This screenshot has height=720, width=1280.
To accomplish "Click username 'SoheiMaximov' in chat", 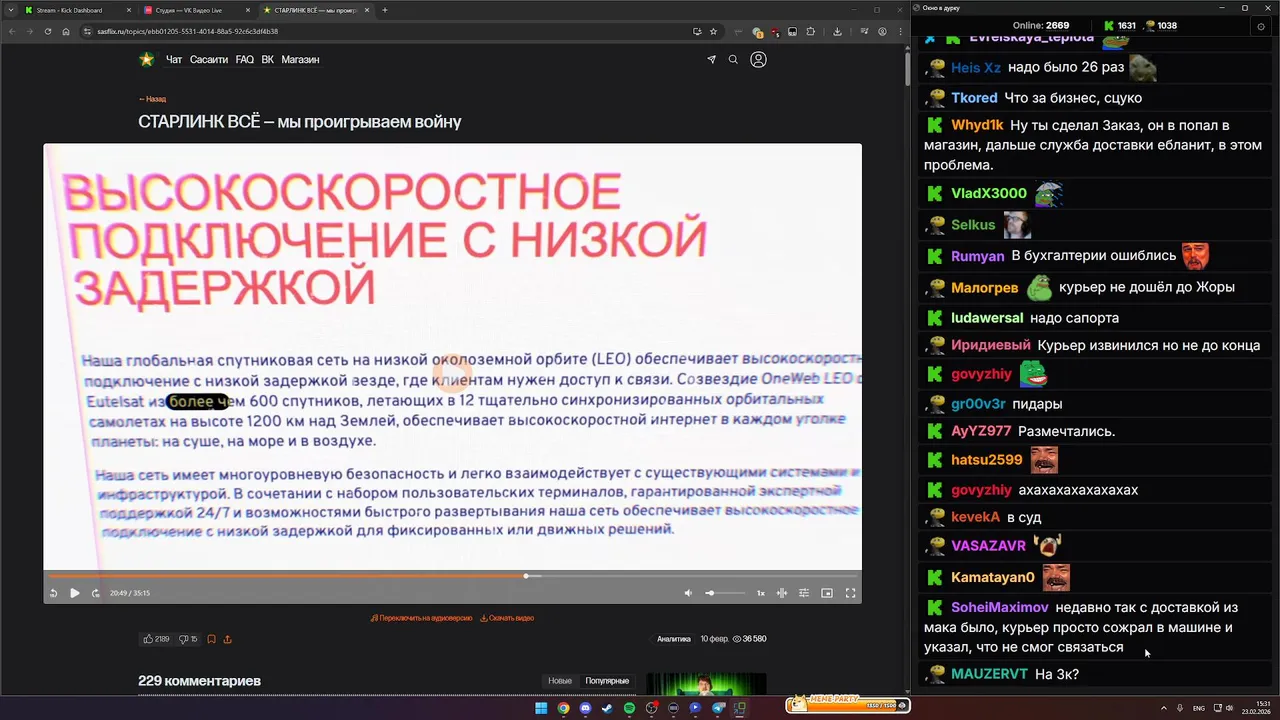I will 1000,608.
